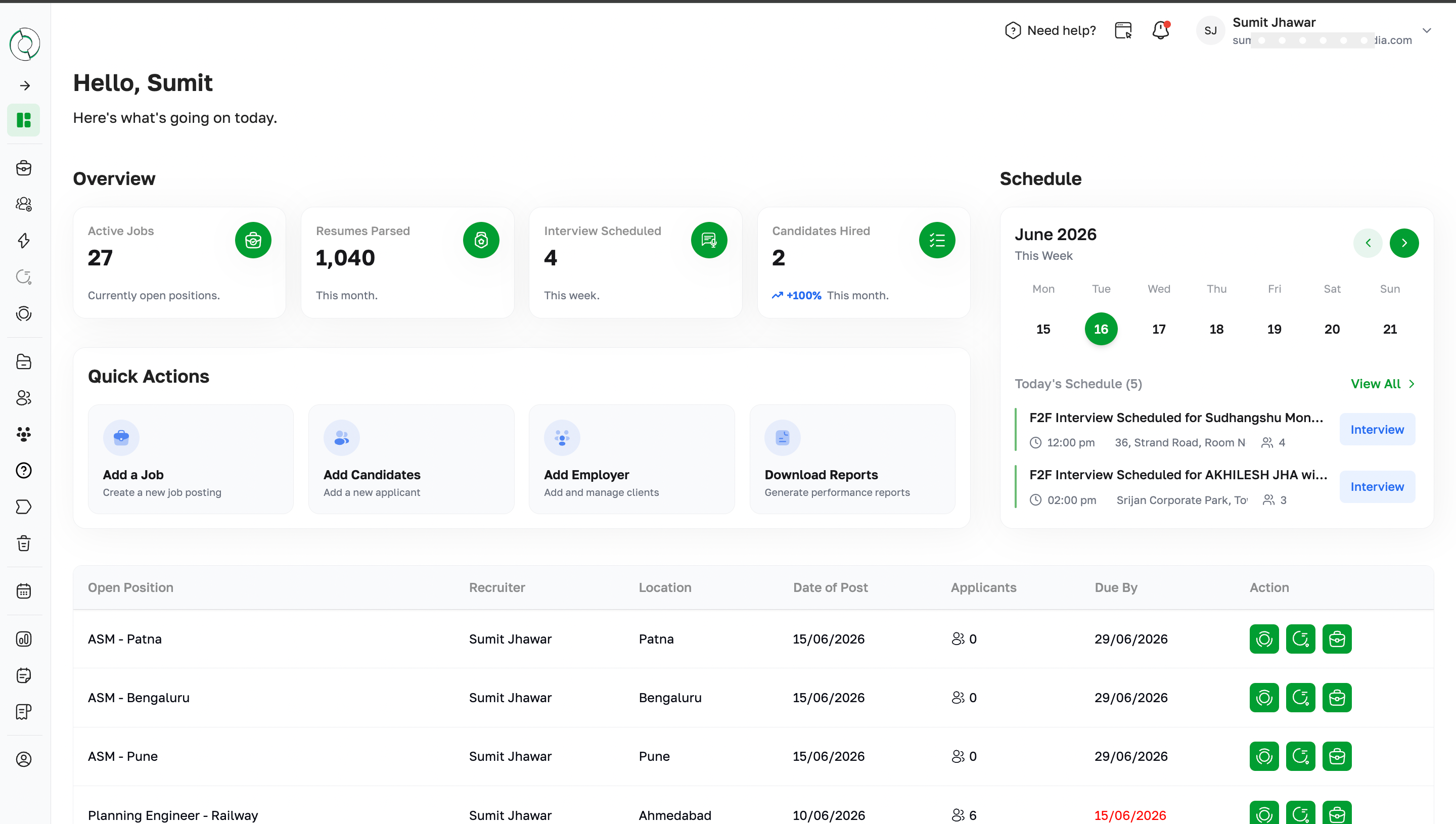Click the overdue date 15/06/2026
Viewport: 1456px width, 824px height.
point(1130,815)
